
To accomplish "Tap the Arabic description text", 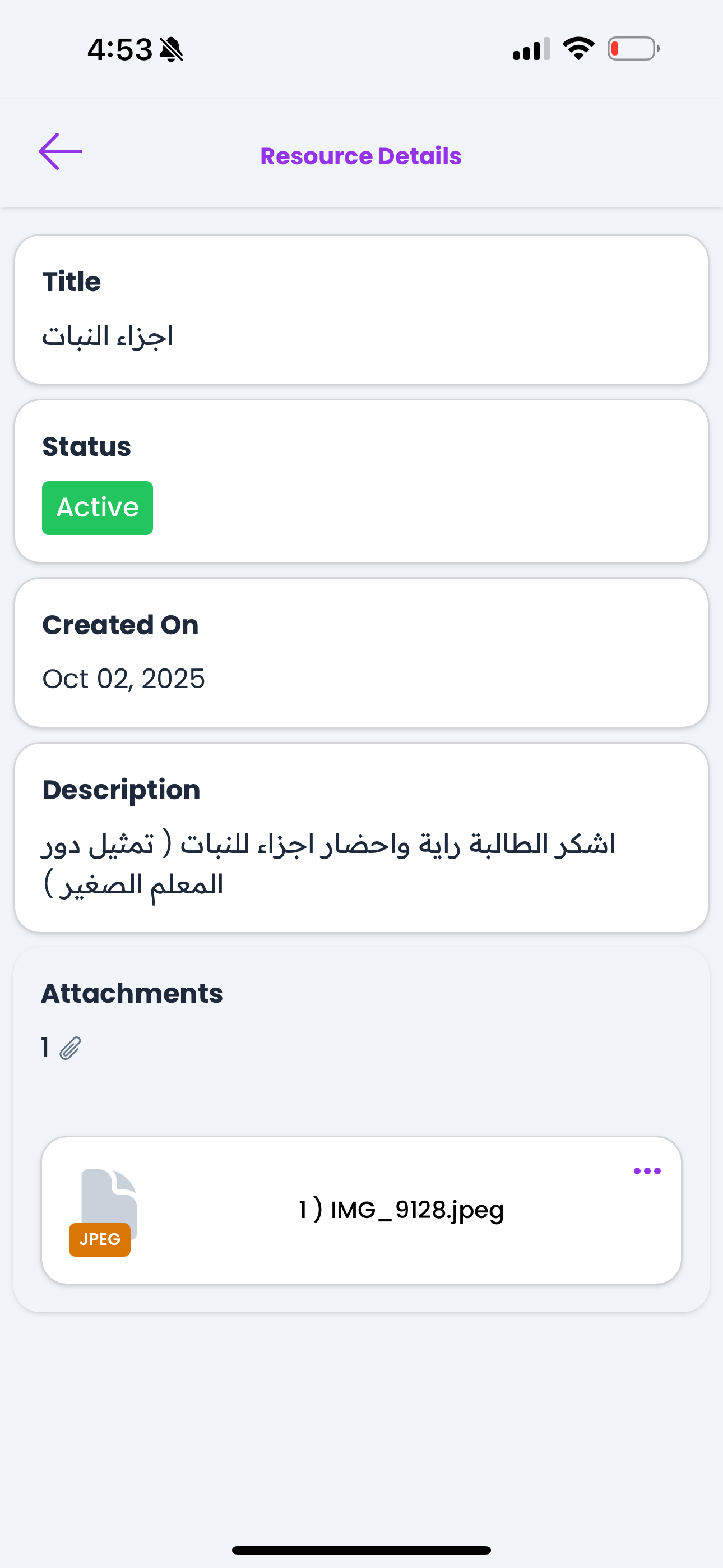I will (328, 864).
